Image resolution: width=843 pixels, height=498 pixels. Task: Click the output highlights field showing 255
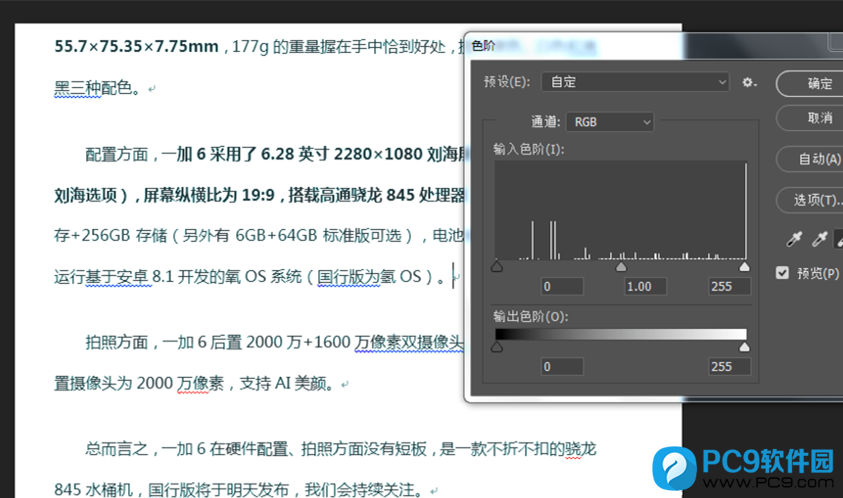(x=729, y=367)
